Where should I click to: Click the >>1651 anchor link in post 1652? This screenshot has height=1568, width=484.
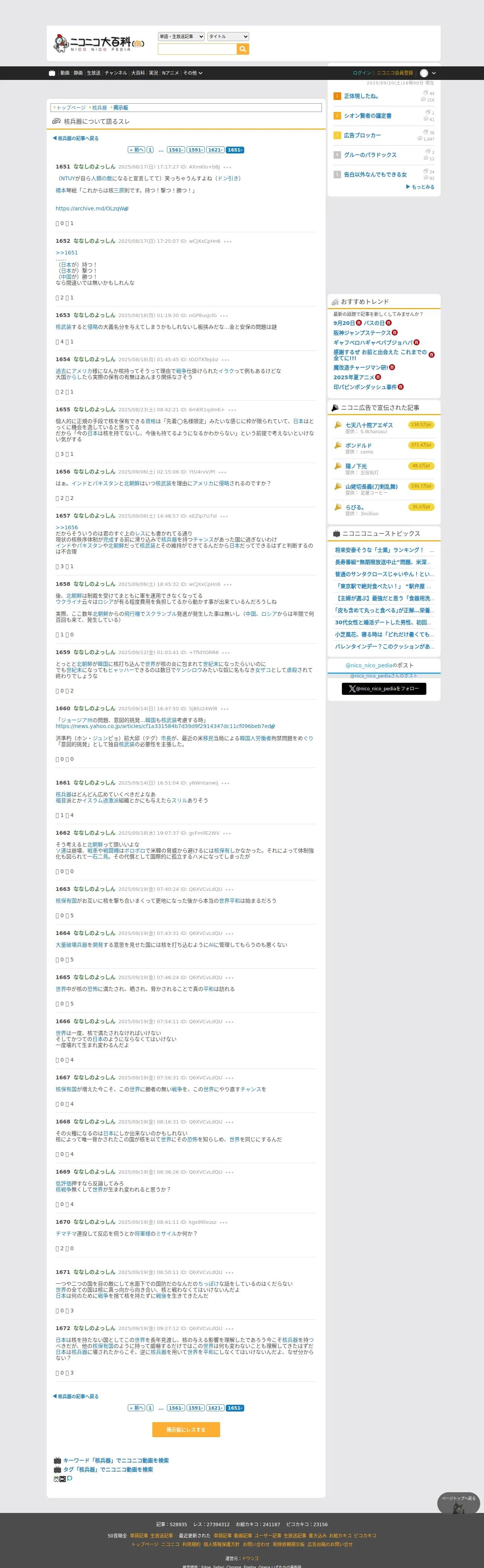(67, 253)
